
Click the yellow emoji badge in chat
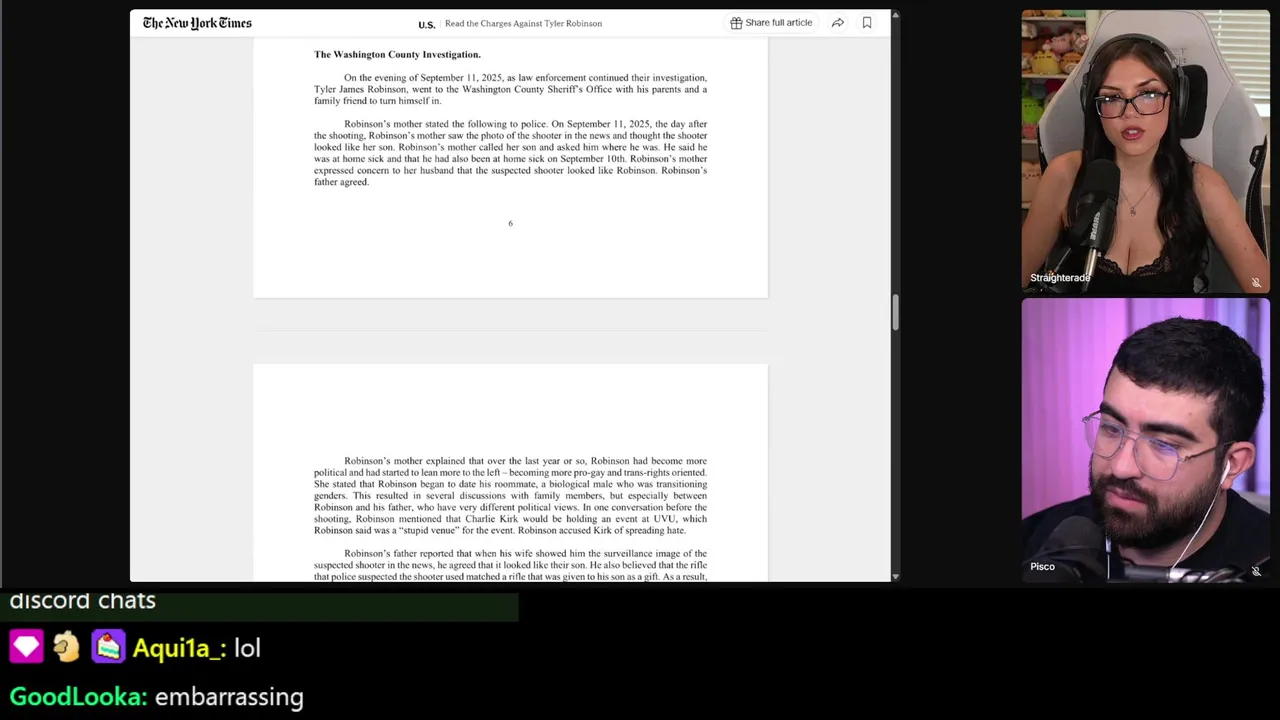tap(66, 647)
